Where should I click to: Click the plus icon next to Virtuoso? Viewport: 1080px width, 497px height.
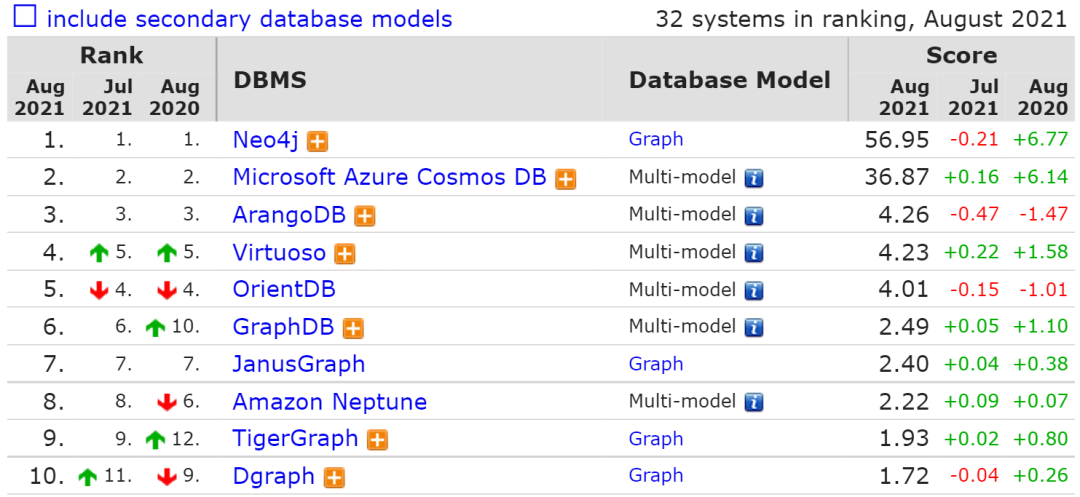[345, 254]
